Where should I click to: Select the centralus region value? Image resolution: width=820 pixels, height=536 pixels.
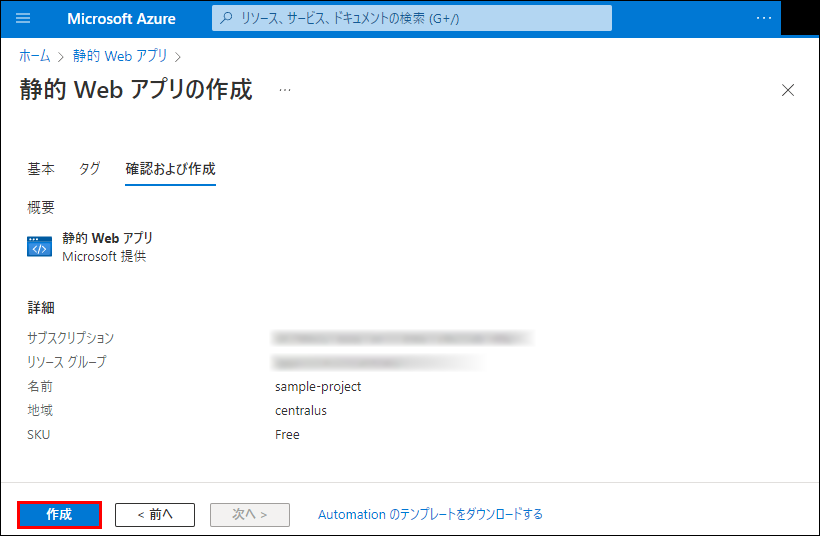coord(301,410)
